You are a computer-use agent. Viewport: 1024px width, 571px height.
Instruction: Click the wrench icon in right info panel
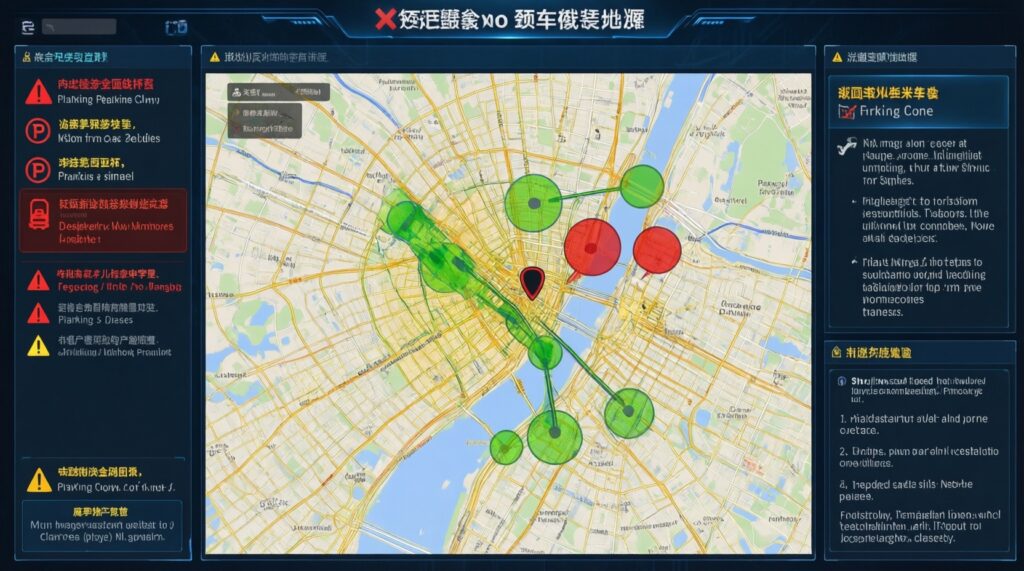(845, 146)
